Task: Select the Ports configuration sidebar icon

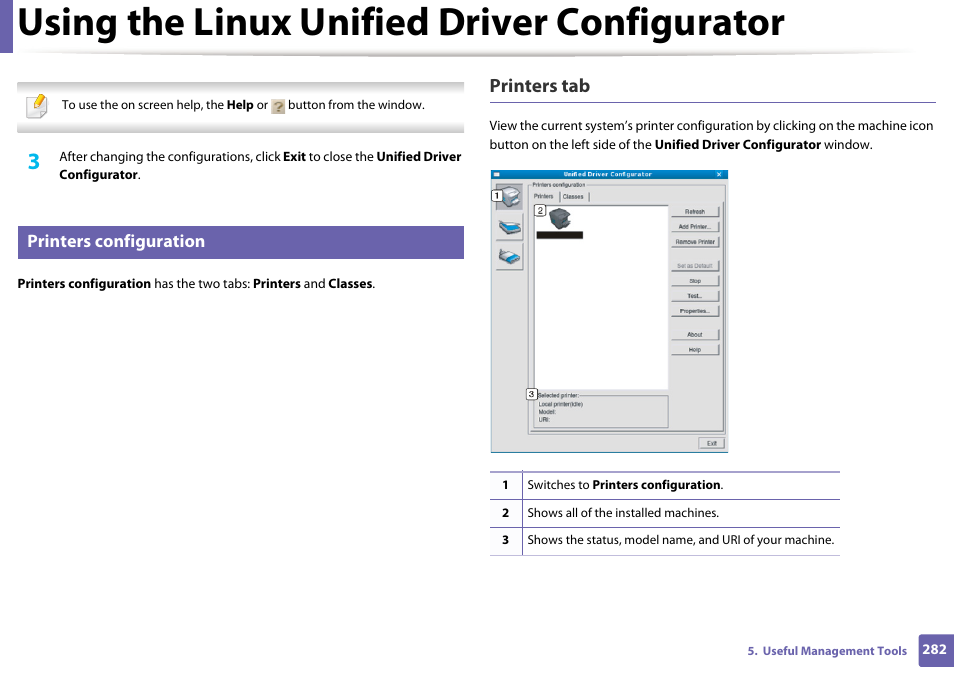Action: tap(510, 258)
